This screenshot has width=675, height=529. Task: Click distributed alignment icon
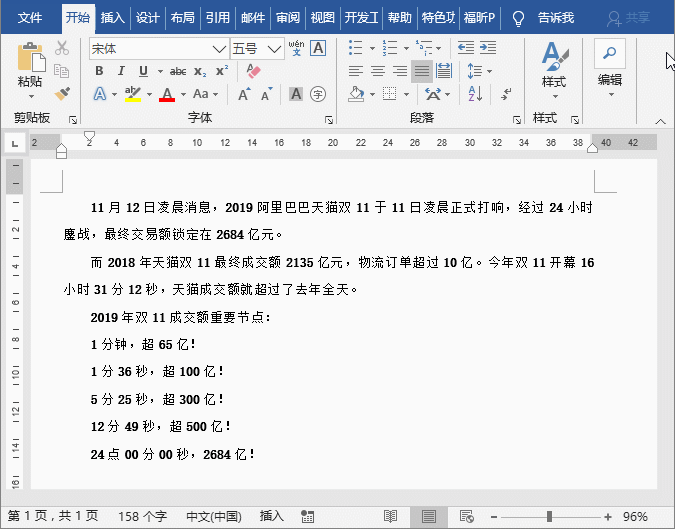(x=443, y=71)
